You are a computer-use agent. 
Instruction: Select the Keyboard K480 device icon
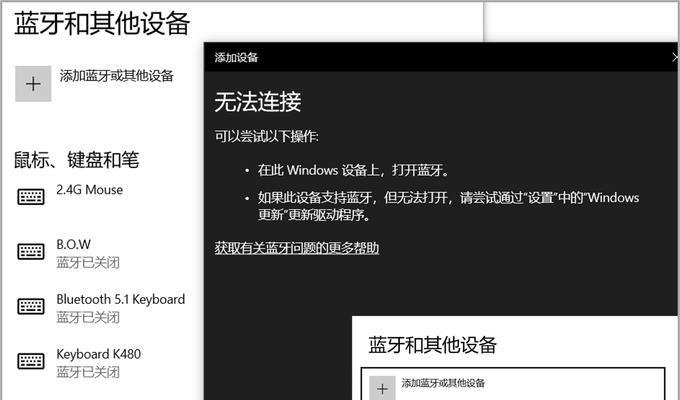point(31,361)
